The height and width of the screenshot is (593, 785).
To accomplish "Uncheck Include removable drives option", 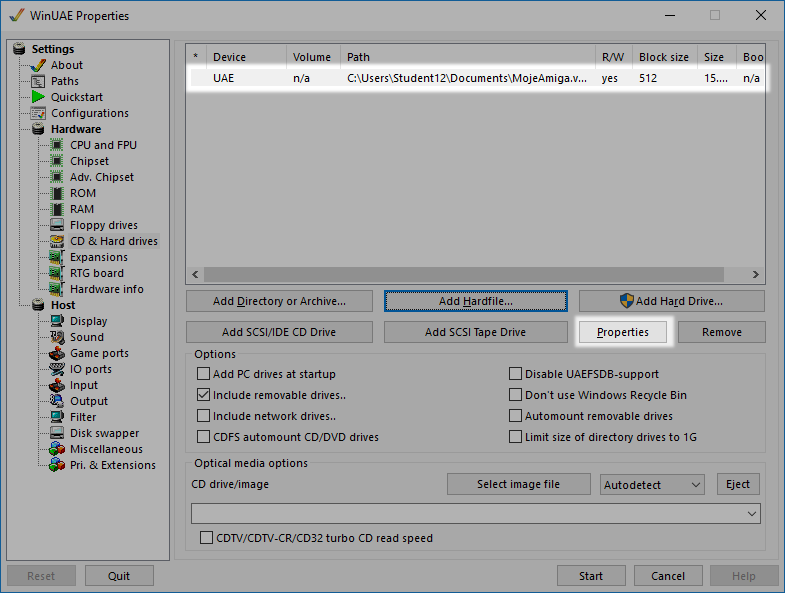I will tap(205, 395).
